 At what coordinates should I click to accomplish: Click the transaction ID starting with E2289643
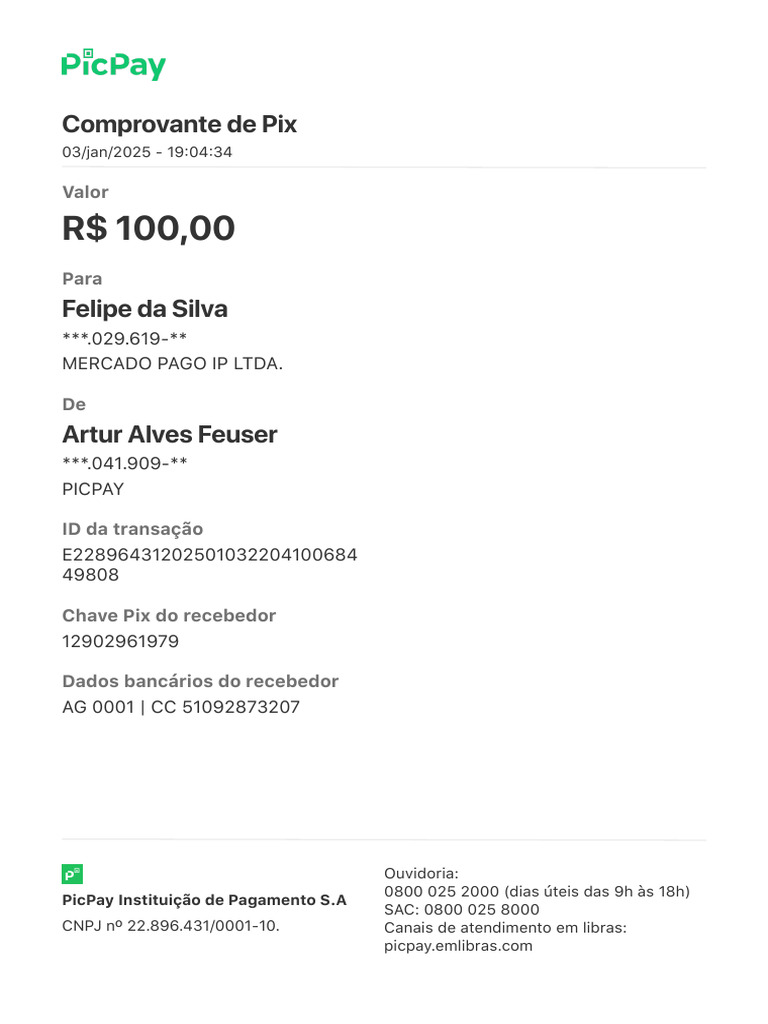click(209, 555)
